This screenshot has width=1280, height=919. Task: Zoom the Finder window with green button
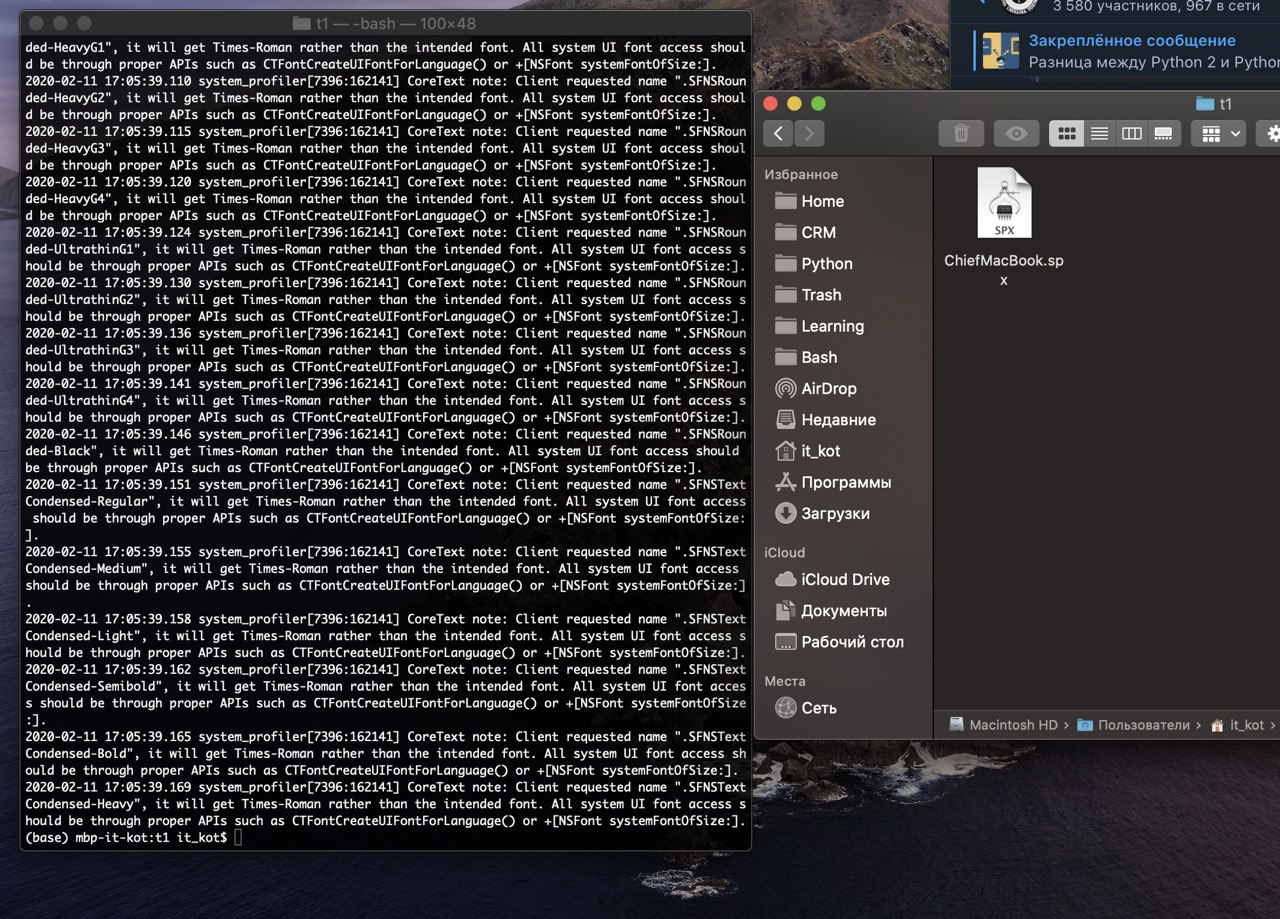tap(818, 104)
